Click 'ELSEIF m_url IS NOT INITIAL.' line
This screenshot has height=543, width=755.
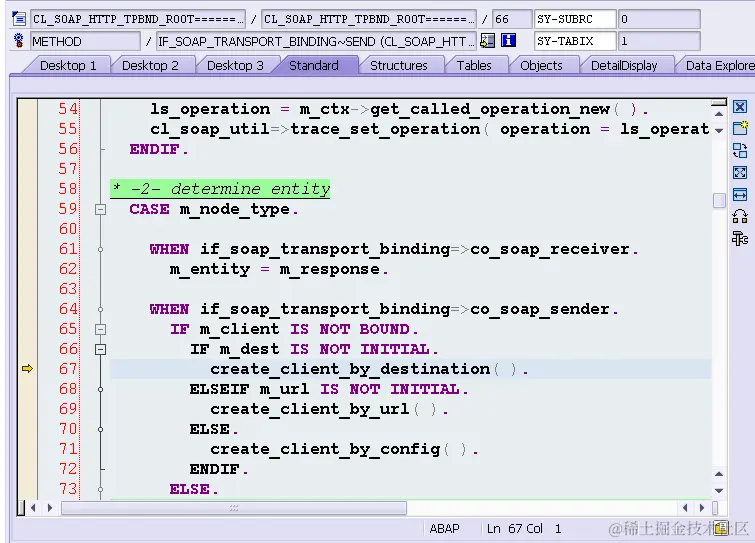(x=329, y=389)
